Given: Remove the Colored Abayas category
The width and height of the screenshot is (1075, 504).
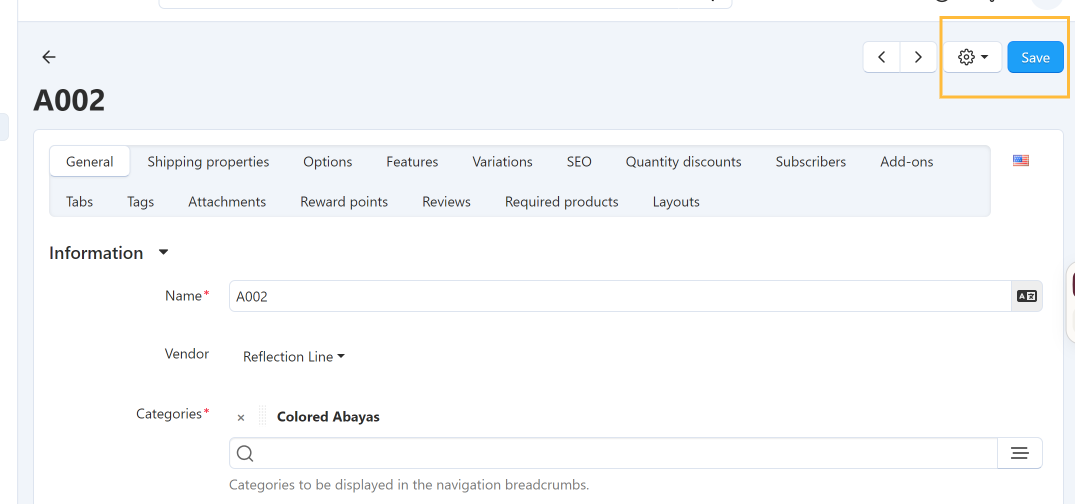Looking at the screenshot, I should click(241, 418).
